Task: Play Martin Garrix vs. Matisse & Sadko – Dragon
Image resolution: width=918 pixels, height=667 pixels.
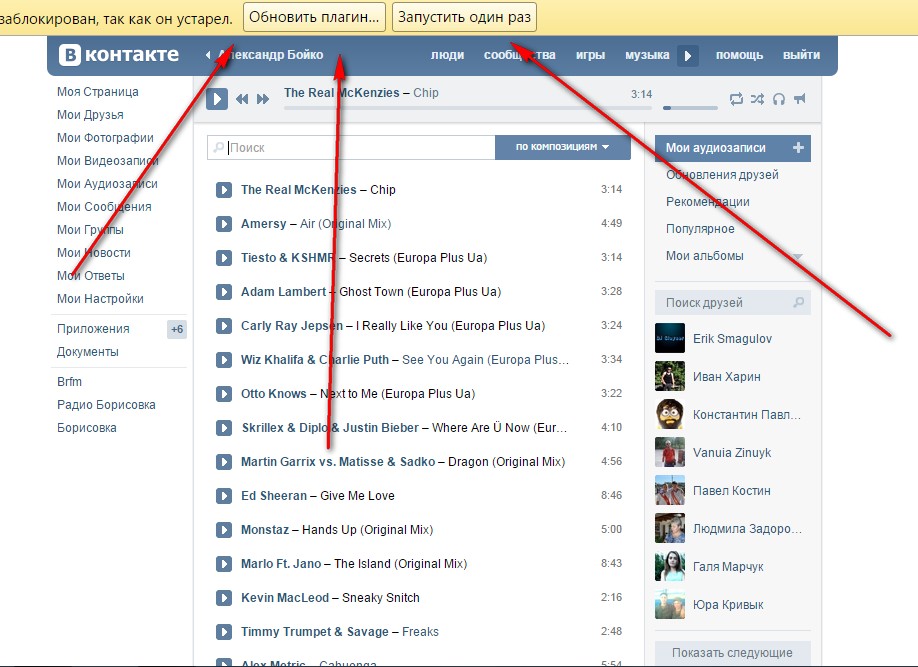Action: click(224, 461)
